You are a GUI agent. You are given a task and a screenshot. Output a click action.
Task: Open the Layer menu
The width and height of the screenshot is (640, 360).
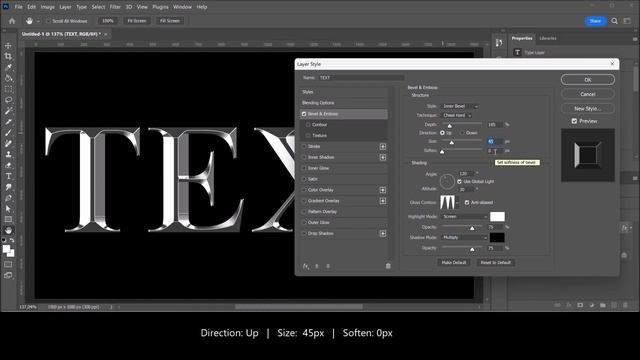(x=65, y=7)
